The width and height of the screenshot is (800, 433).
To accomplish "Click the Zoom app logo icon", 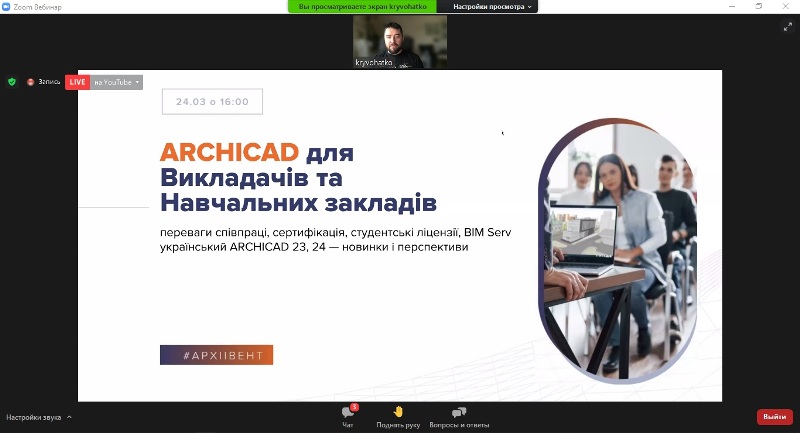I will tap(6, 7).
